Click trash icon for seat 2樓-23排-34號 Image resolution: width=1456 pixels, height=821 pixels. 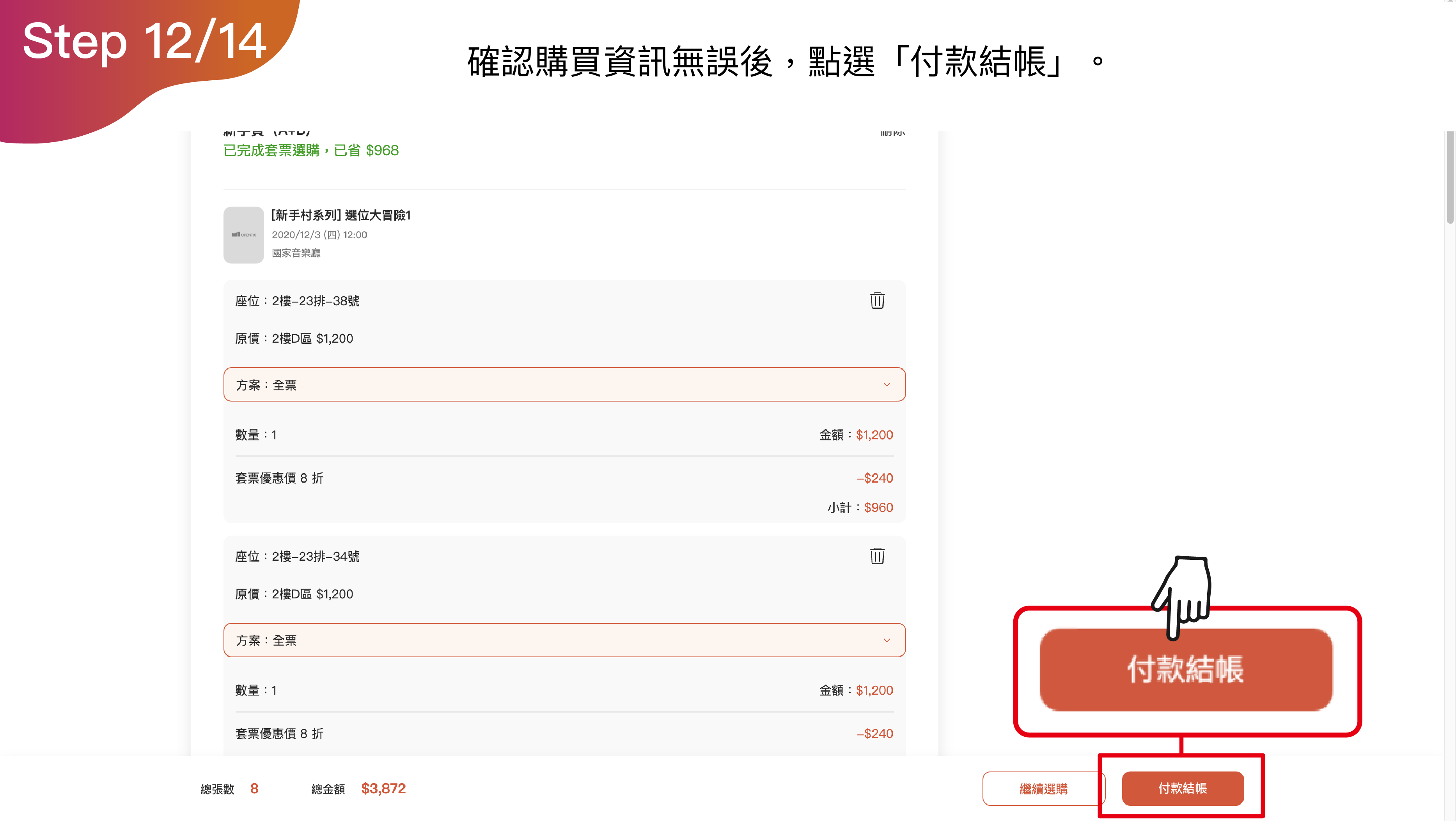[x=877, y=556]
